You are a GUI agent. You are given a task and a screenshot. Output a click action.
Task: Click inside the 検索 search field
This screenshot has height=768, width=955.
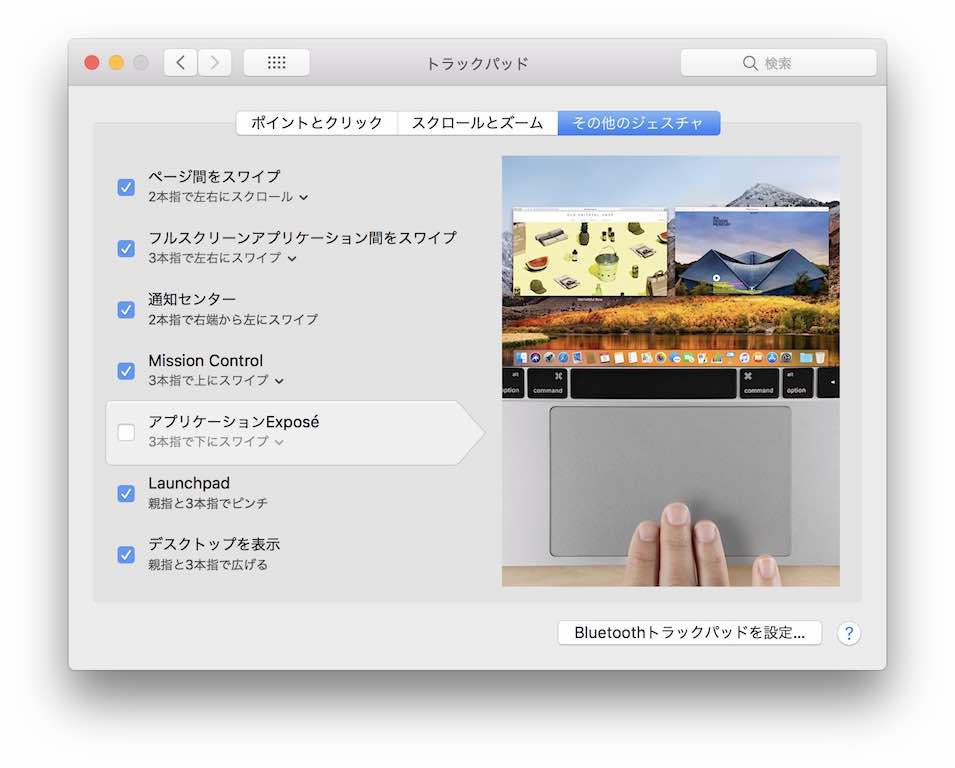790,62
